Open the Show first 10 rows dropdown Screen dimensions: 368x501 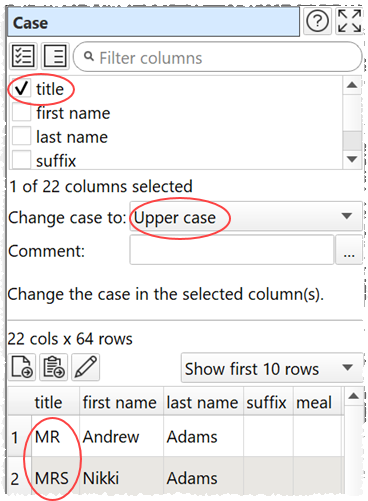(x=272, y=368)
